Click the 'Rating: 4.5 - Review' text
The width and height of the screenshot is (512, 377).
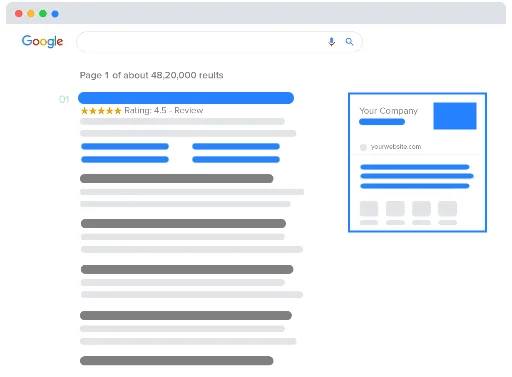point(164,110)
